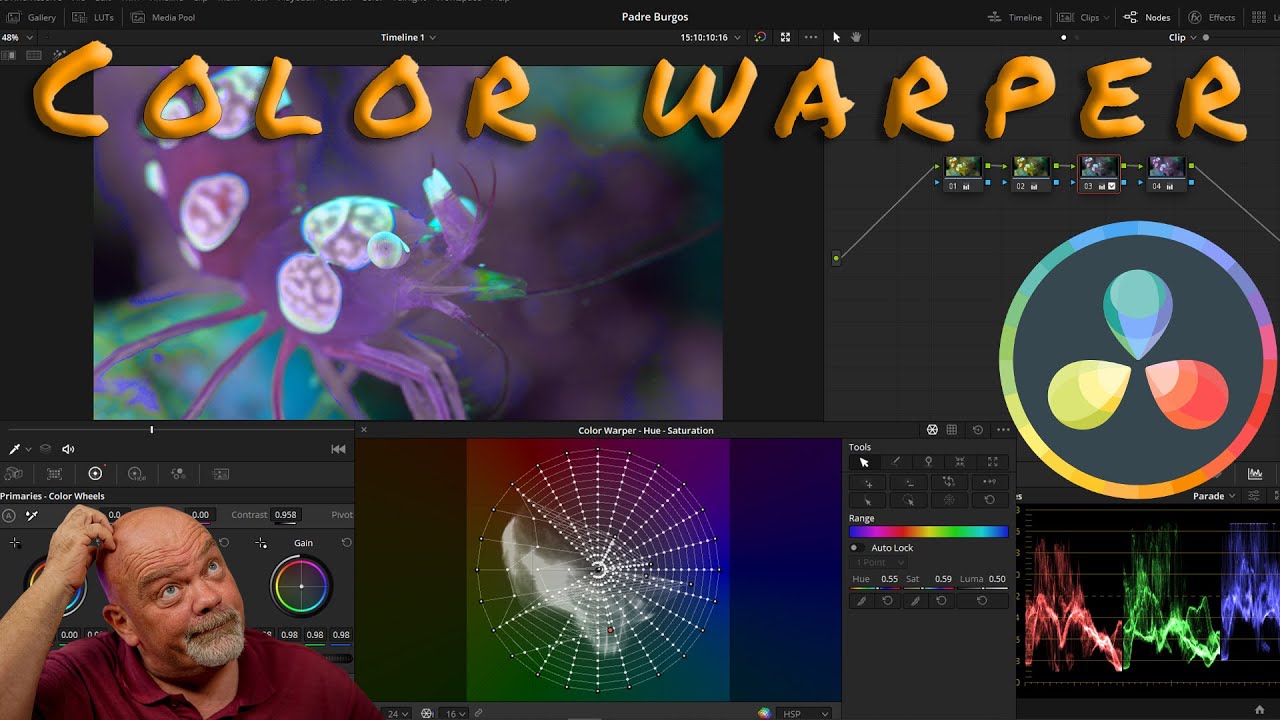Open the Gallery panel
Viewport: 1280px width, 720px height.
32,18
